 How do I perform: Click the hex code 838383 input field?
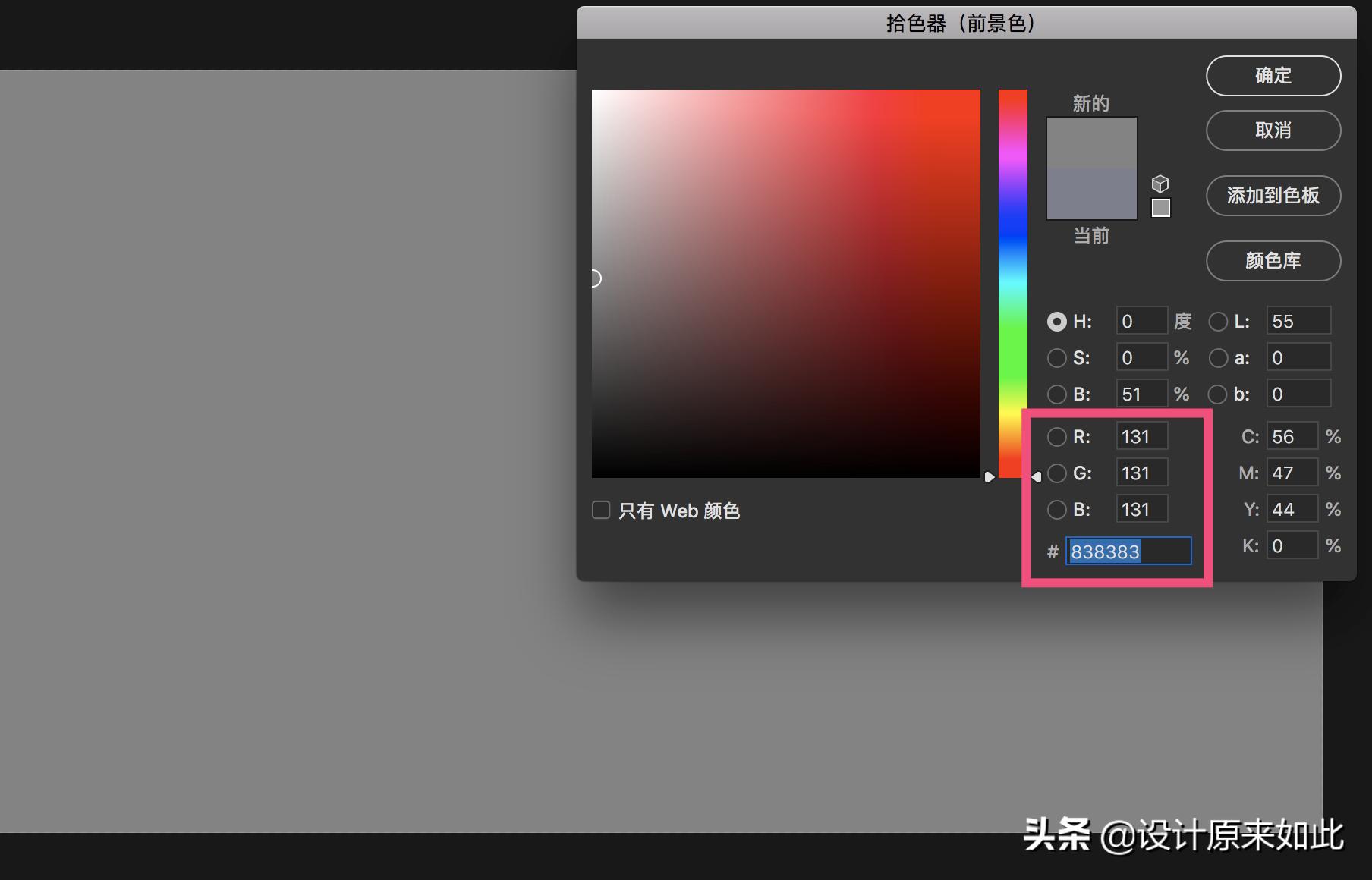pos(1128,552)
